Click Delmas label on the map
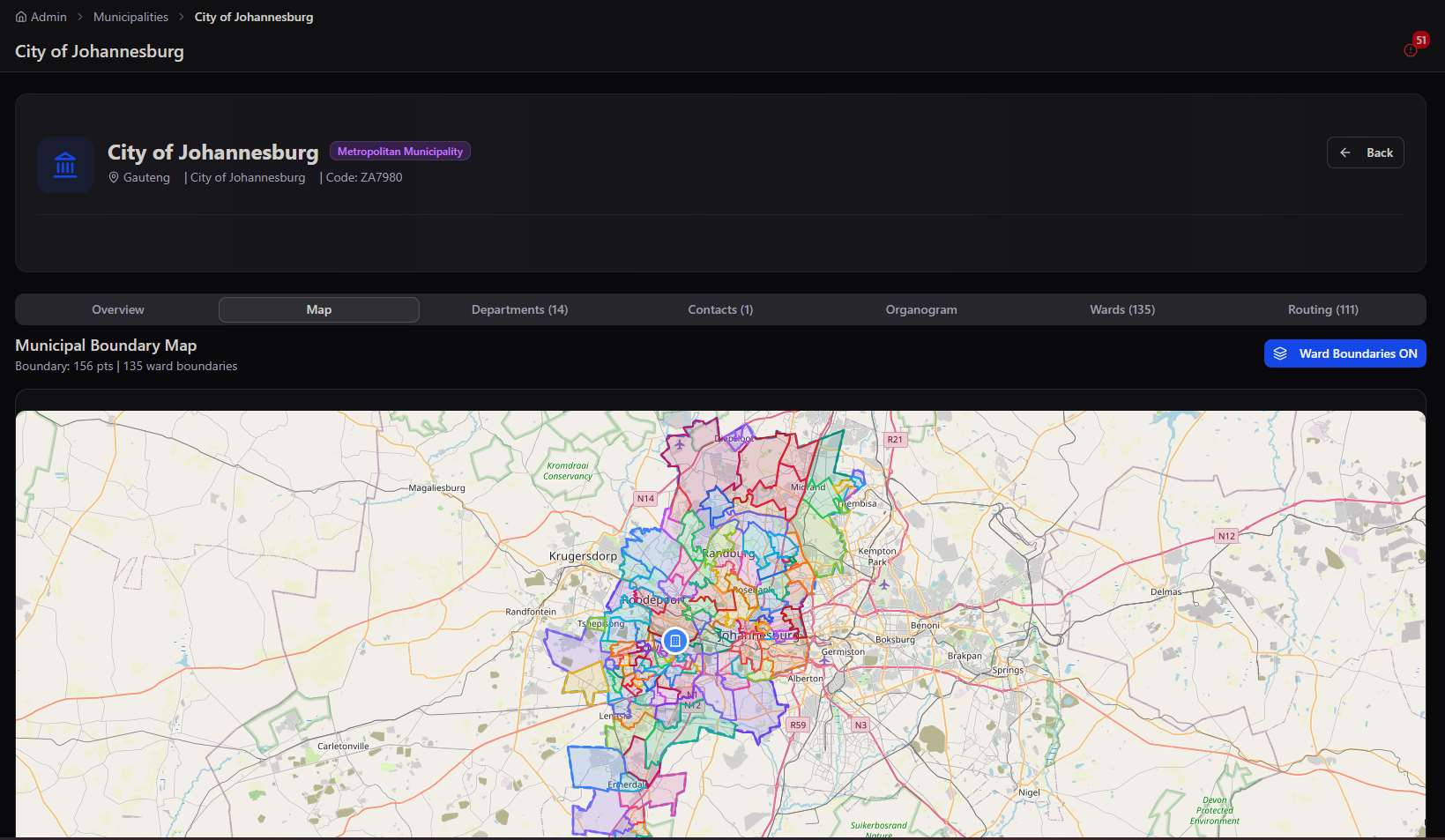 tap(1166, 591)
